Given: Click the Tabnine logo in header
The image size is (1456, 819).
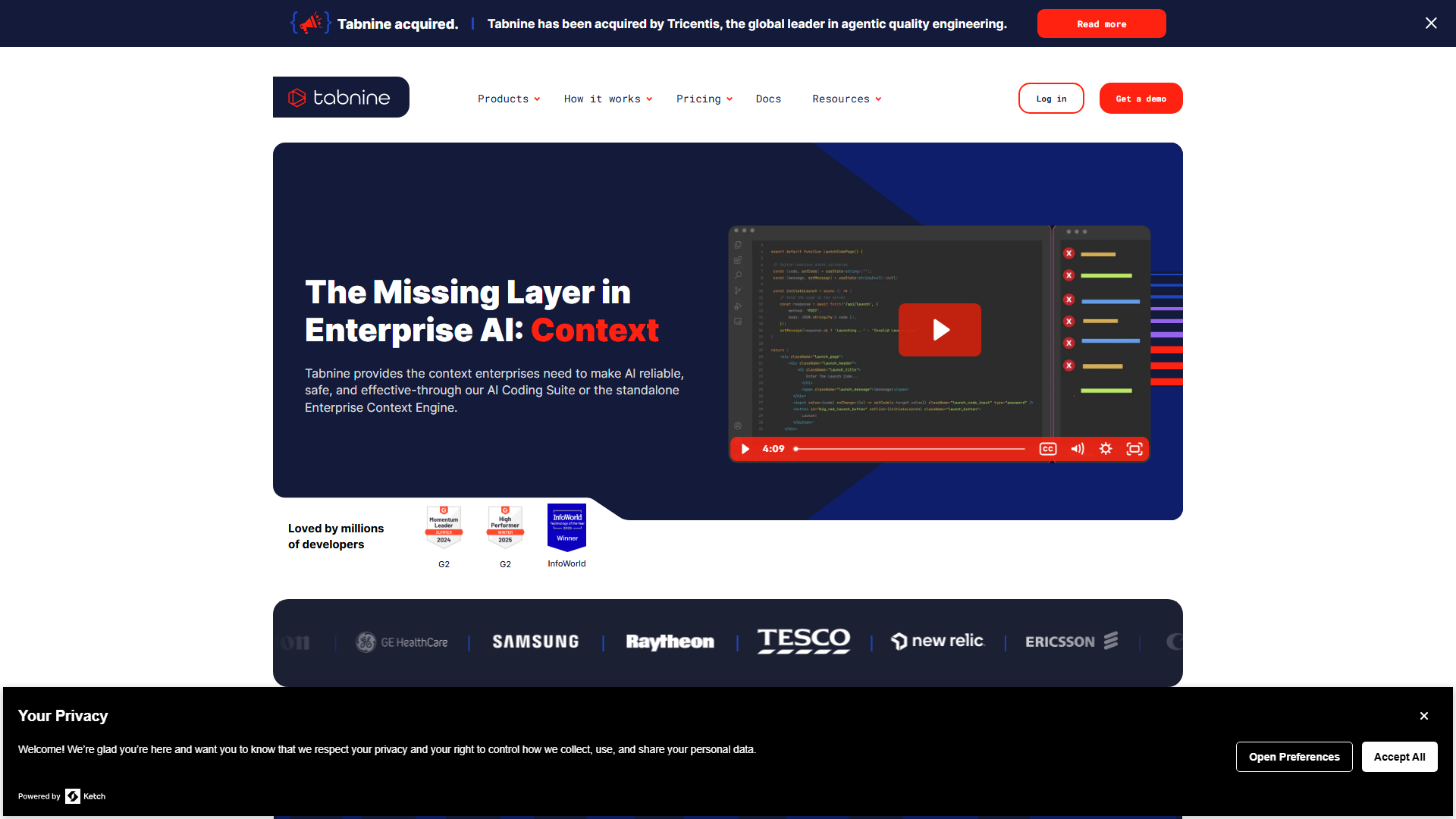Looking at the screenshot, I should (340, 97).
